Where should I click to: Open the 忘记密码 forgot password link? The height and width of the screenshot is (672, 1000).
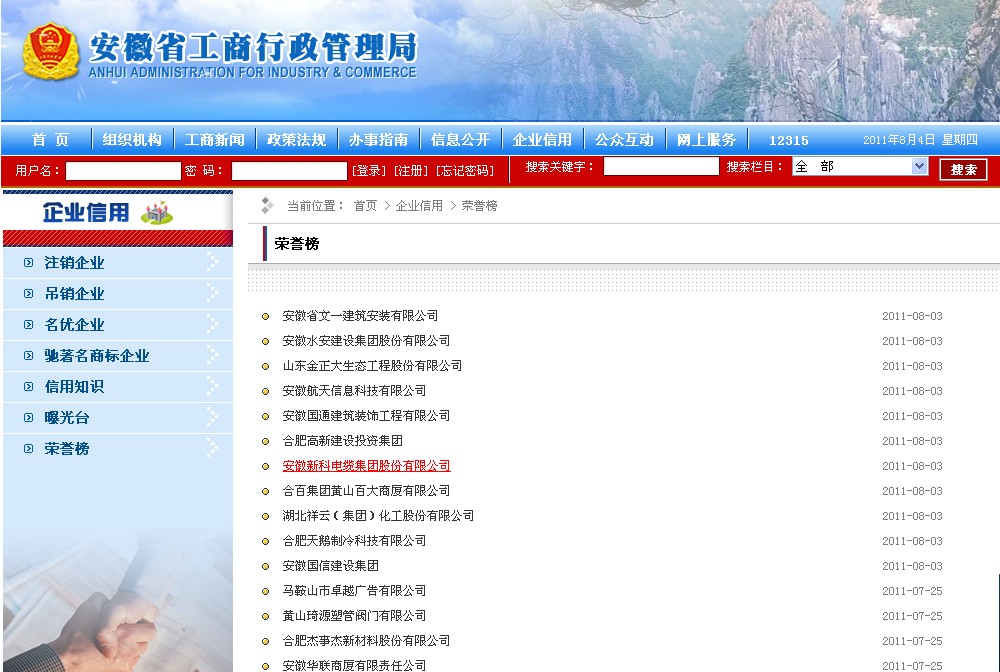pos(466,171)
